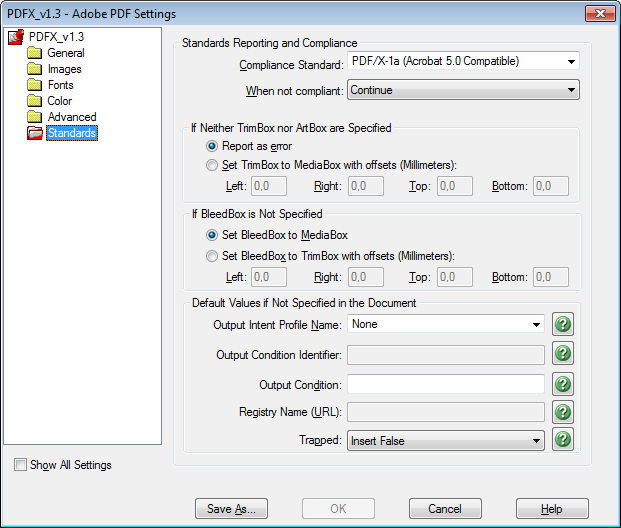This screenshot has height=528, width=621.
Task: Click the Output Intent Profile Name label
Action: pyautogui.click(x=277, y=325)
